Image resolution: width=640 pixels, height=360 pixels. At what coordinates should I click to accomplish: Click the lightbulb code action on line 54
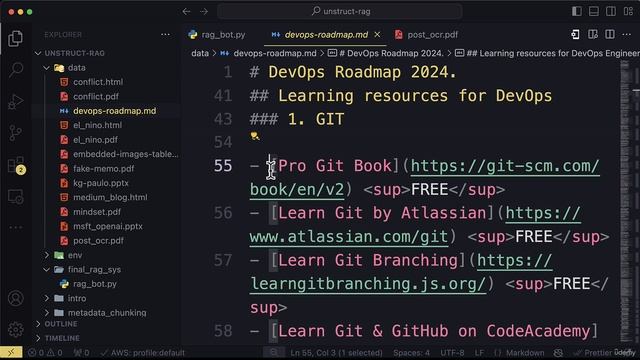[x=255, y=136]
